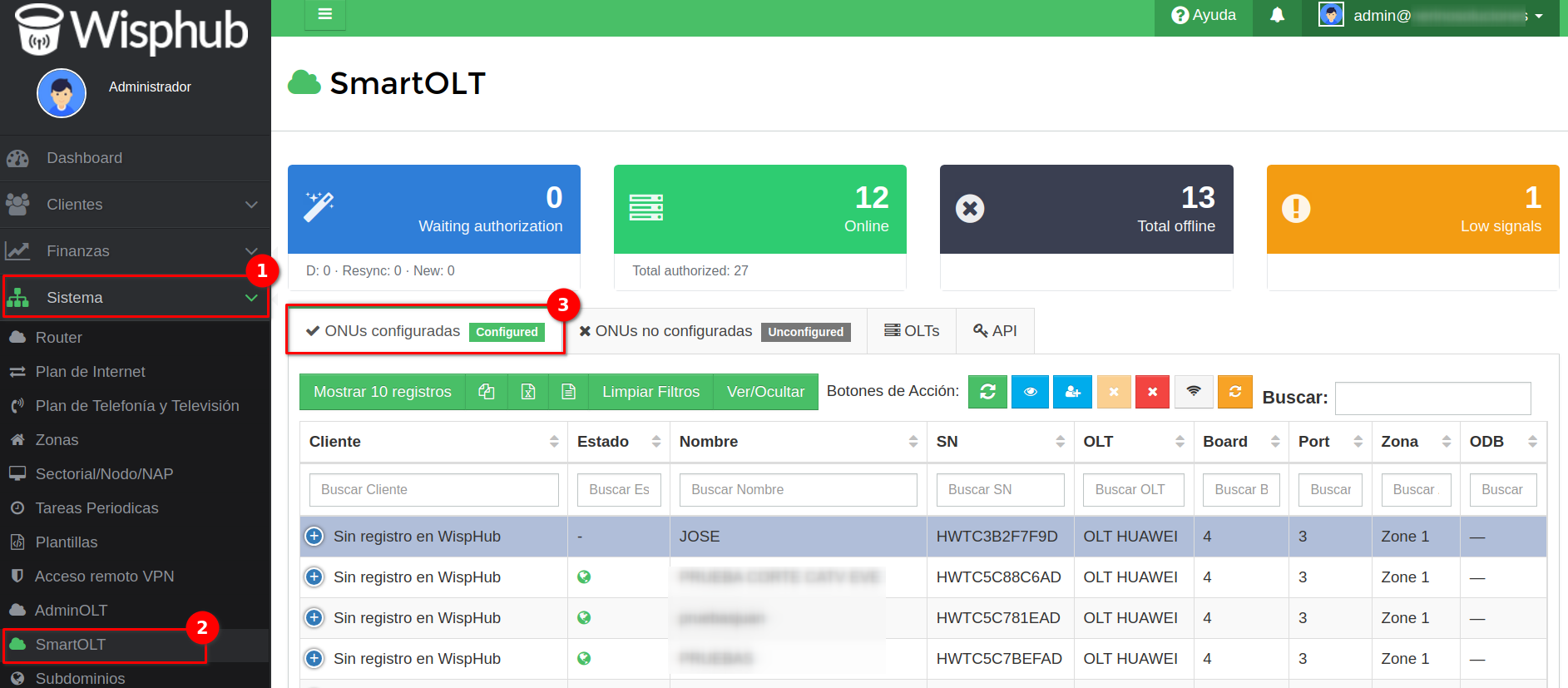Expand the Finanzas sidebar menu
The height and width of the screenshot is (688, 1568).
point(136,251)
